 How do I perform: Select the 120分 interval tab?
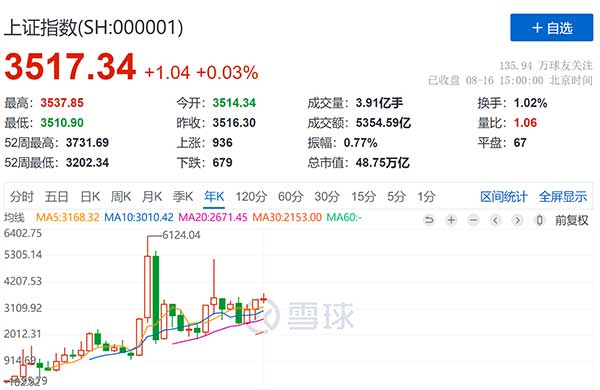pyautogui.click(x=251, y=197)
